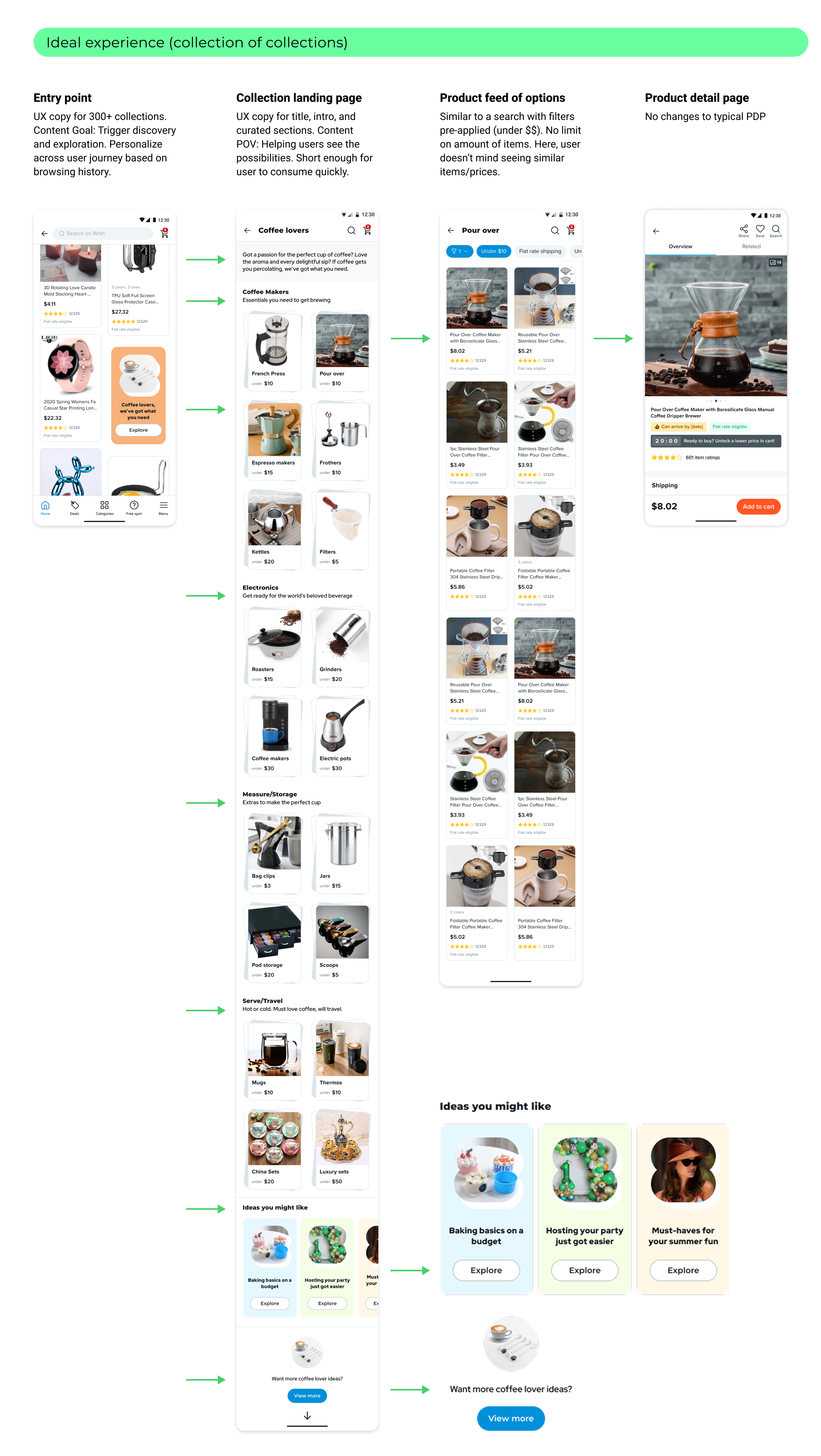The width and height of the screenshot is (821, 1456).
Task: Open the filter dropdown showing 1
Action: [459, 251]
